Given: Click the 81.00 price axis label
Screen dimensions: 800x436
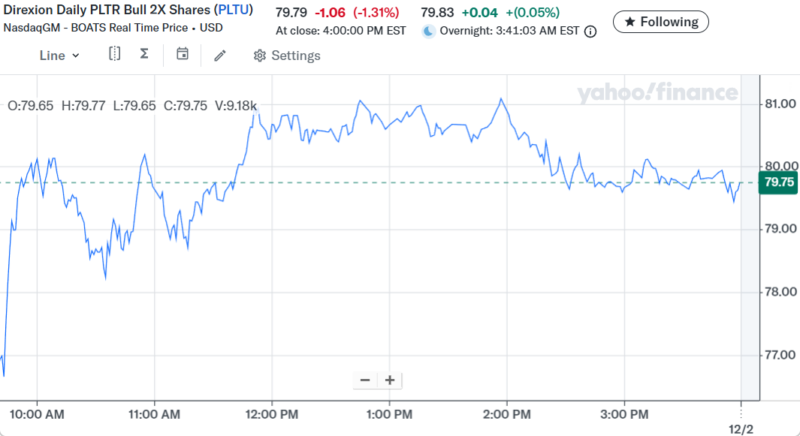Looking at the screenshot, I should coord(778,104).
